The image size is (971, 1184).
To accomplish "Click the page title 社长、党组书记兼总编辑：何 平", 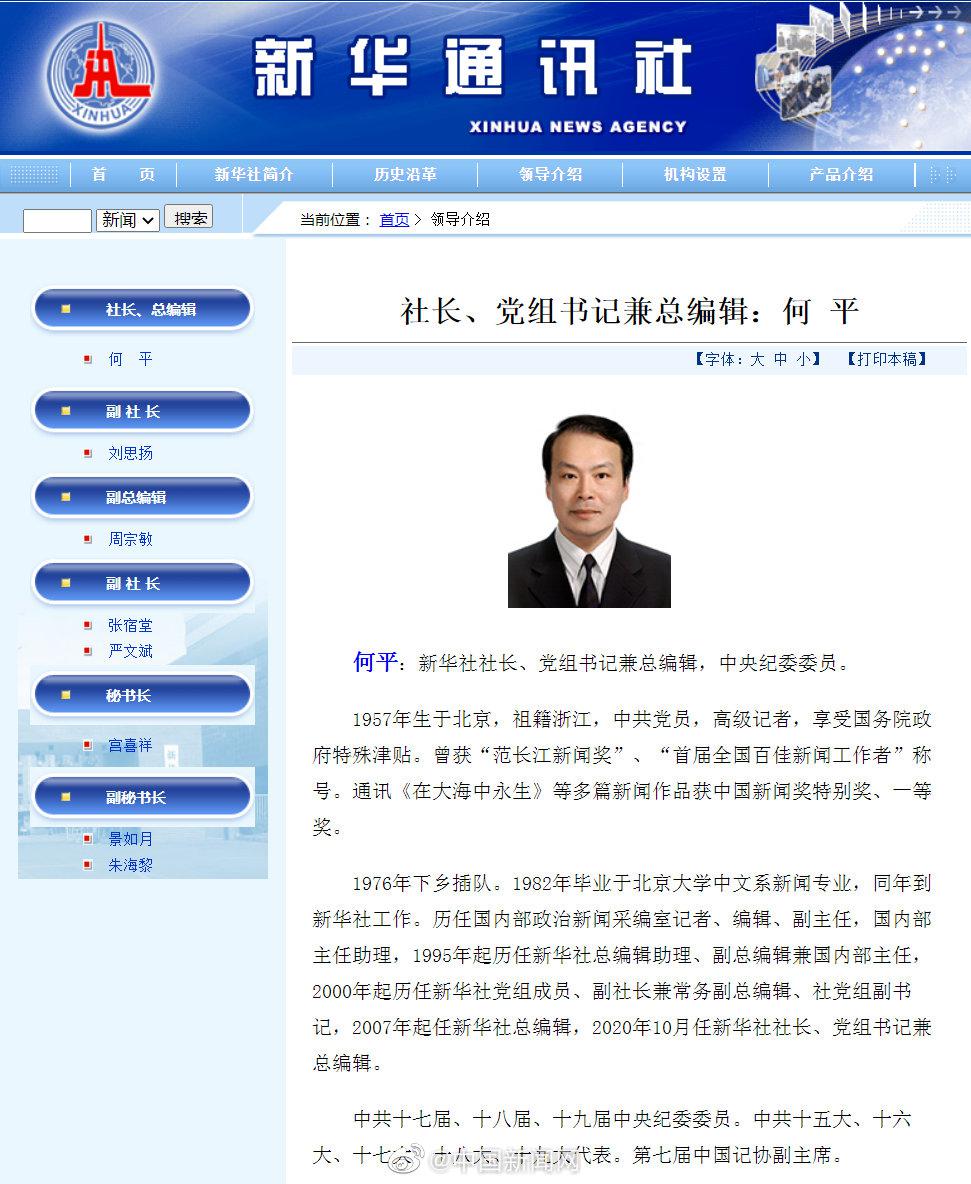I will click(630, 311).
